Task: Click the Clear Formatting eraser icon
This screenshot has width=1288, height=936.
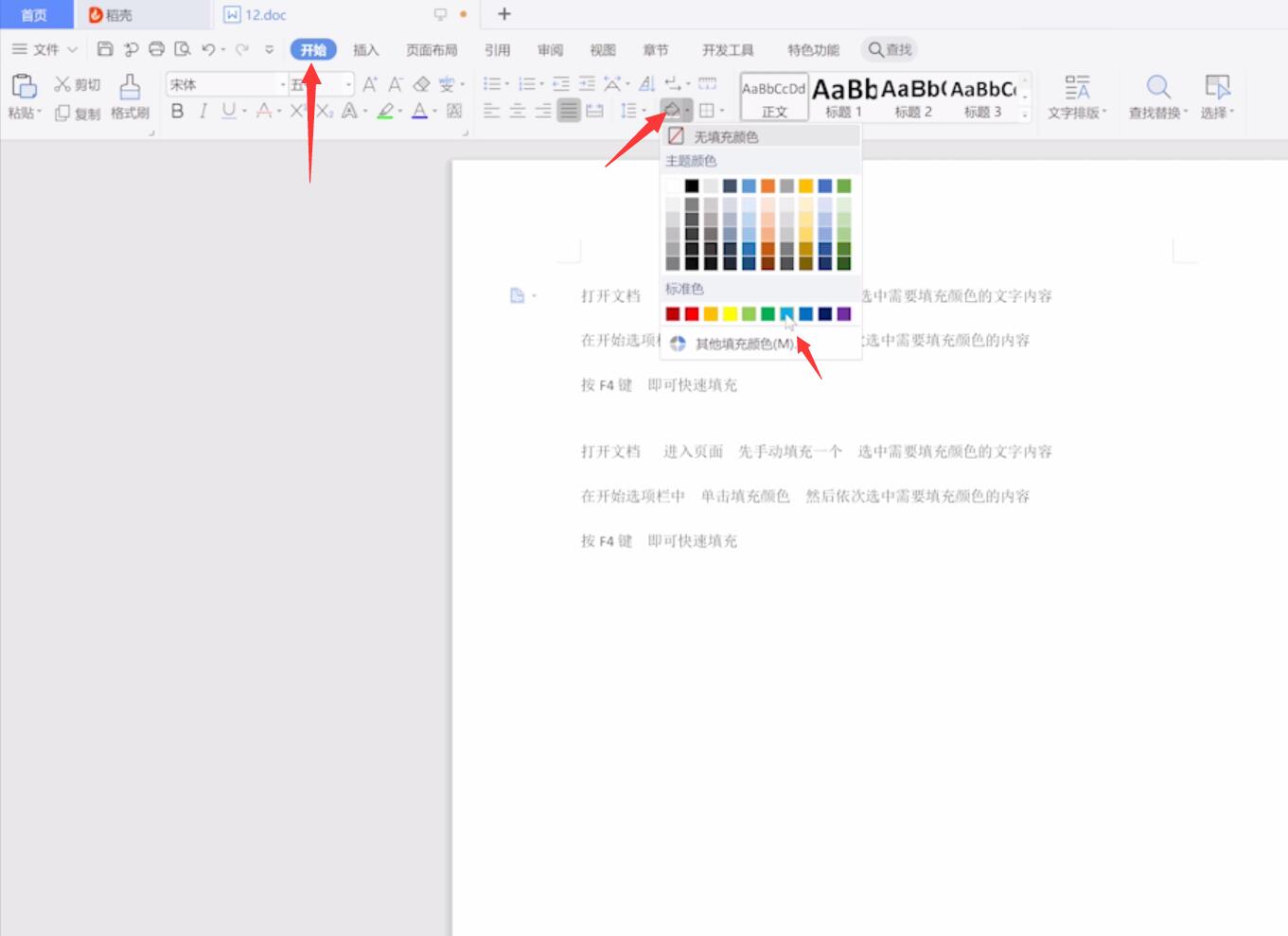Action: pos(422,84)
